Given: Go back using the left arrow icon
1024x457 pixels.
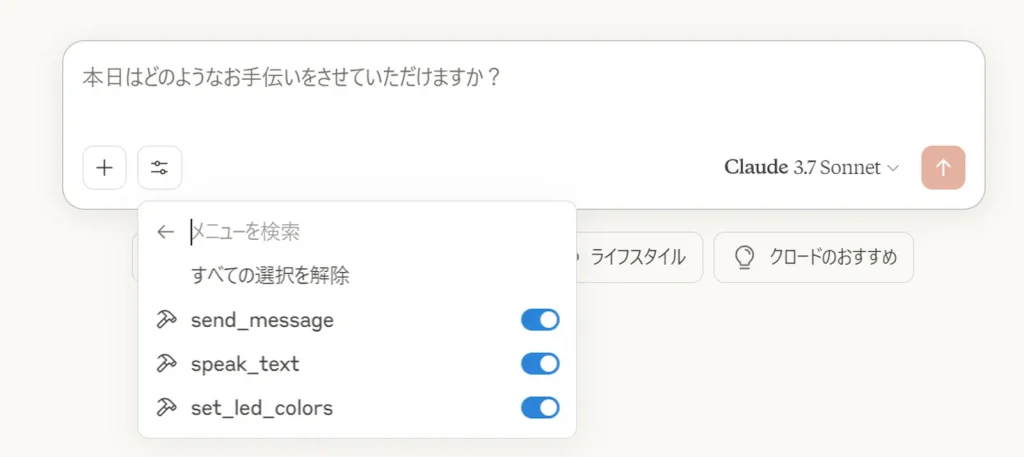Looking at the screenshot, I should pos(166,232).
